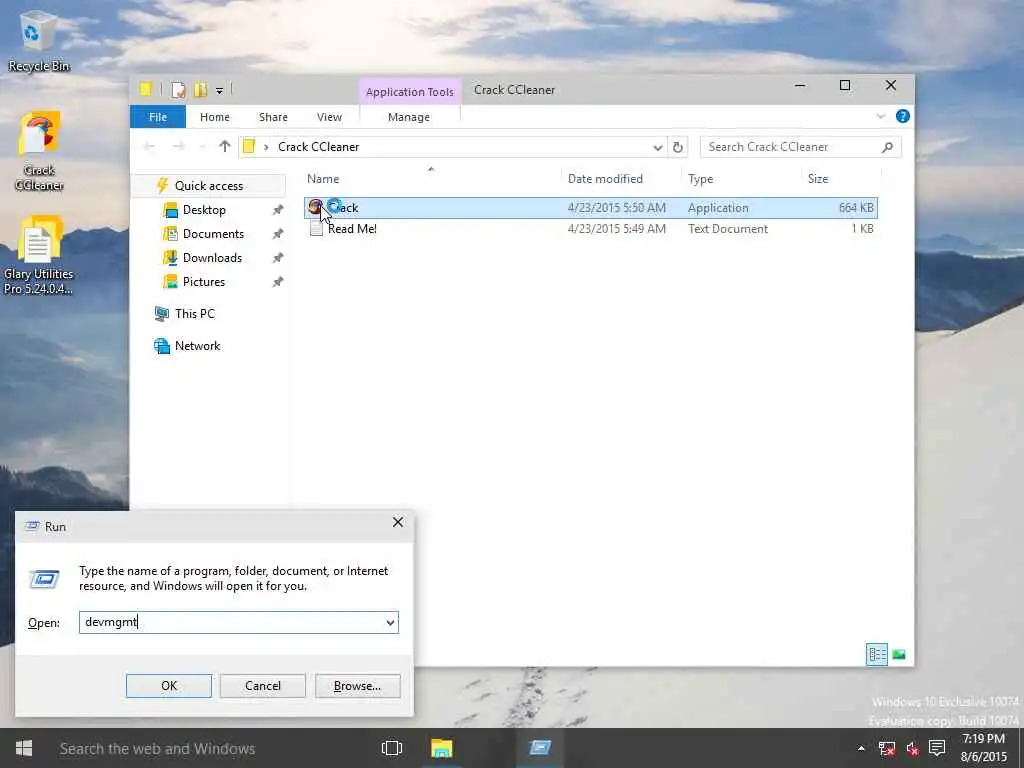Select Network in the navigation pane
Screen dimensions: 1024x768
[x=197, y=345]
